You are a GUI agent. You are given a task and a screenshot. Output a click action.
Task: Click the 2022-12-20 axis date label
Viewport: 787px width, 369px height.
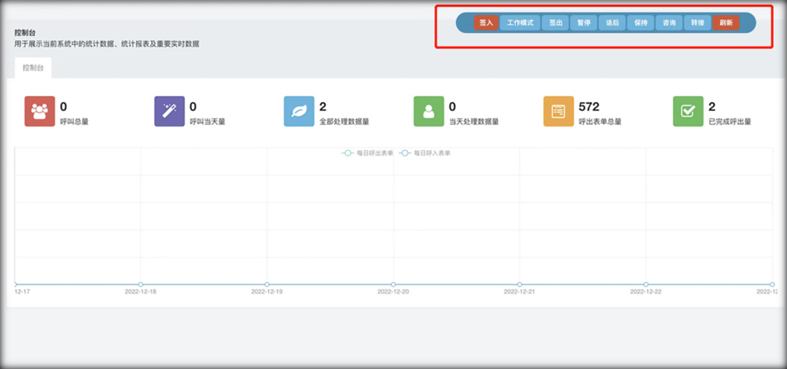click(394, 292)
